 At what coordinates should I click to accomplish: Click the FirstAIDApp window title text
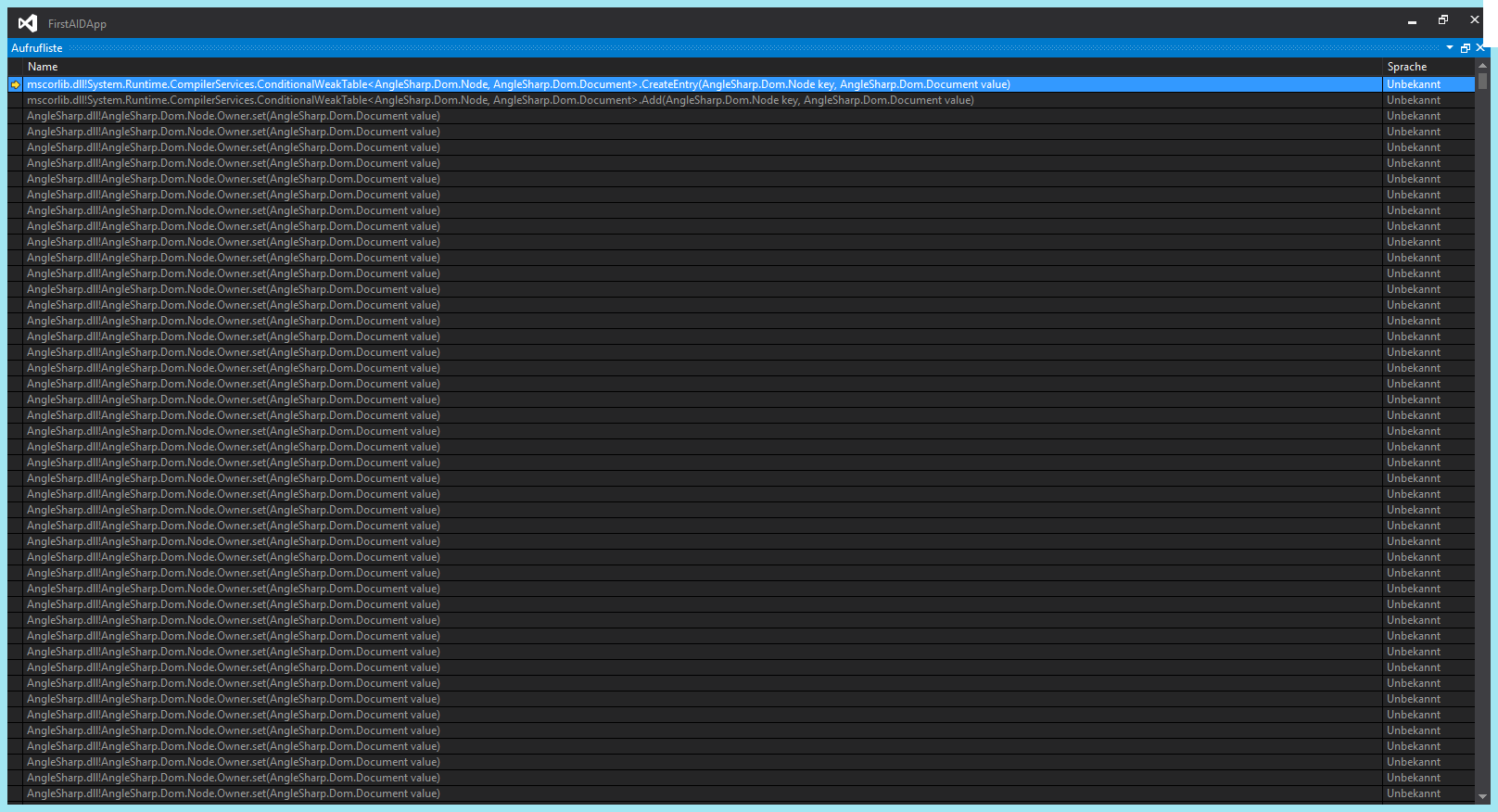(77, 24)
